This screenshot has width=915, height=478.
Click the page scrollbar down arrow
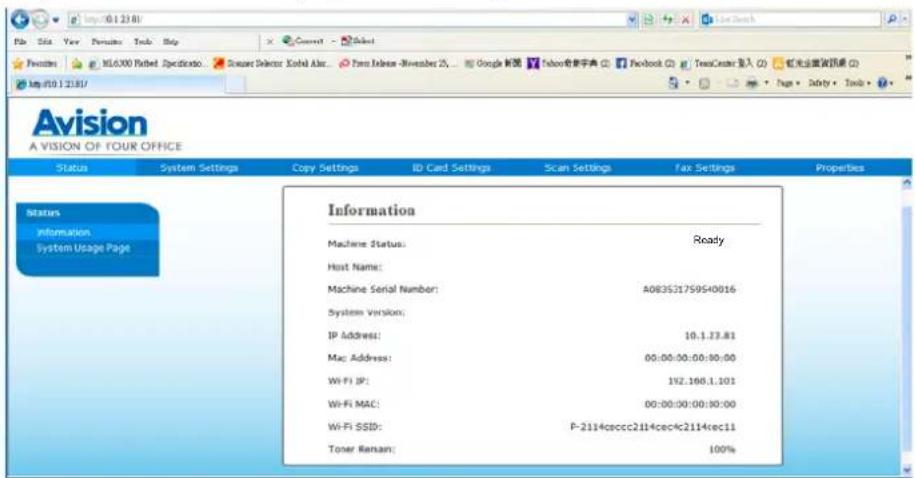point(906,470)
